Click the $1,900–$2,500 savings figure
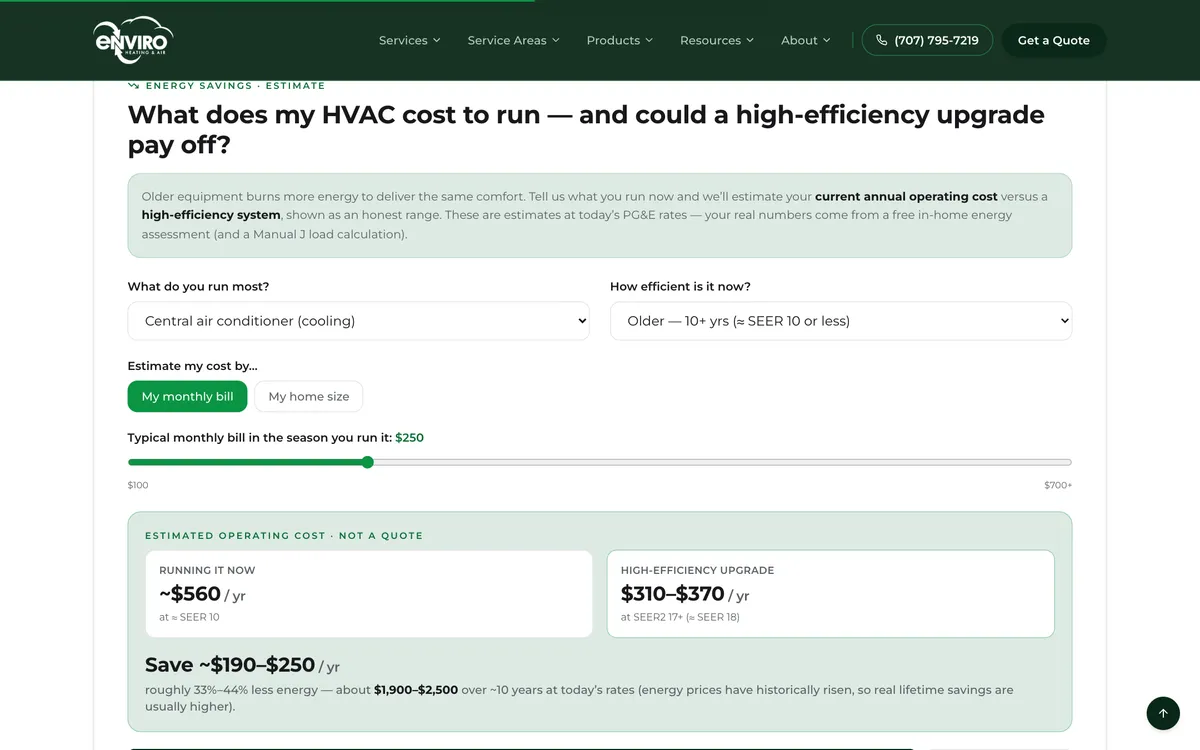 (416, 690)
